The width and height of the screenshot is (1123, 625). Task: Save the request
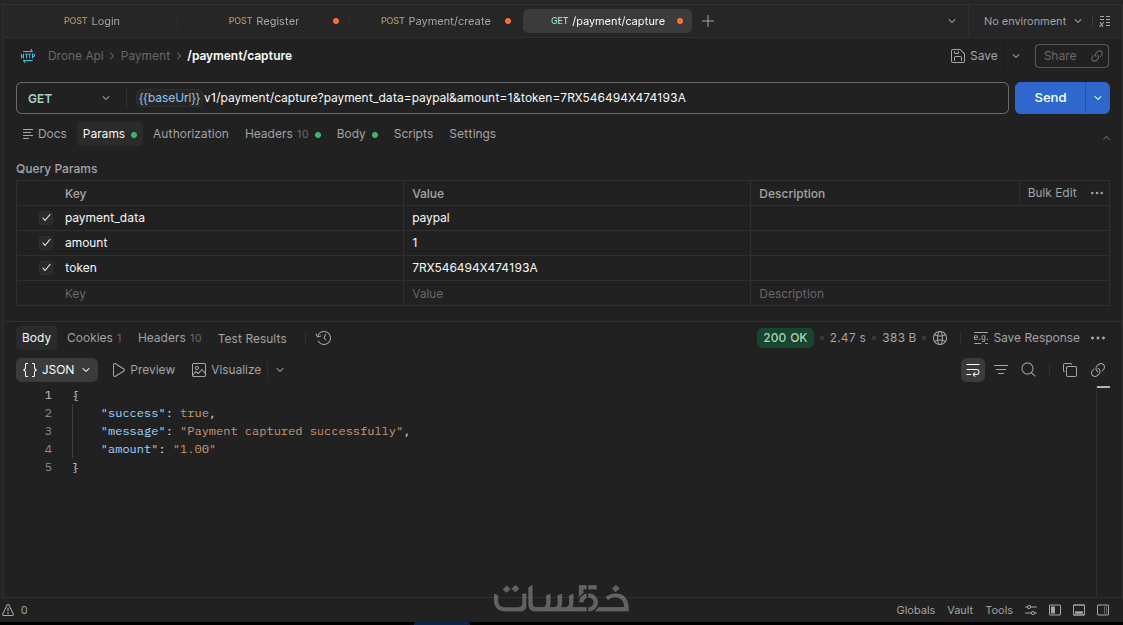pyautogui.click(x=974, y=56)
